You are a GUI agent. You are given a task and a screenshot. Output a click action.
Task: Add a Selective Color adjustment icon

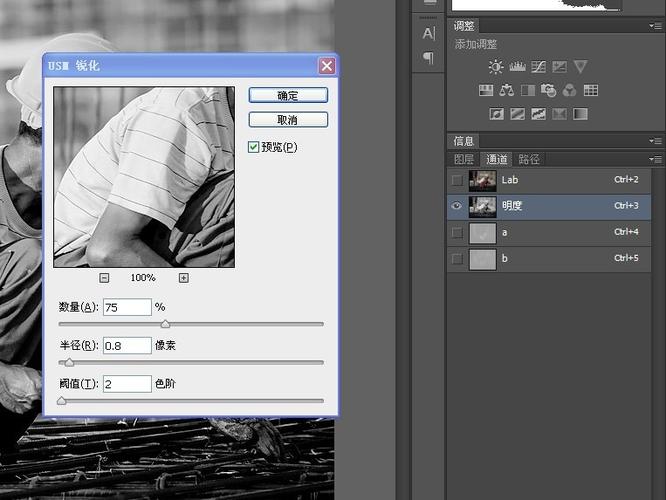pos(559,114)
